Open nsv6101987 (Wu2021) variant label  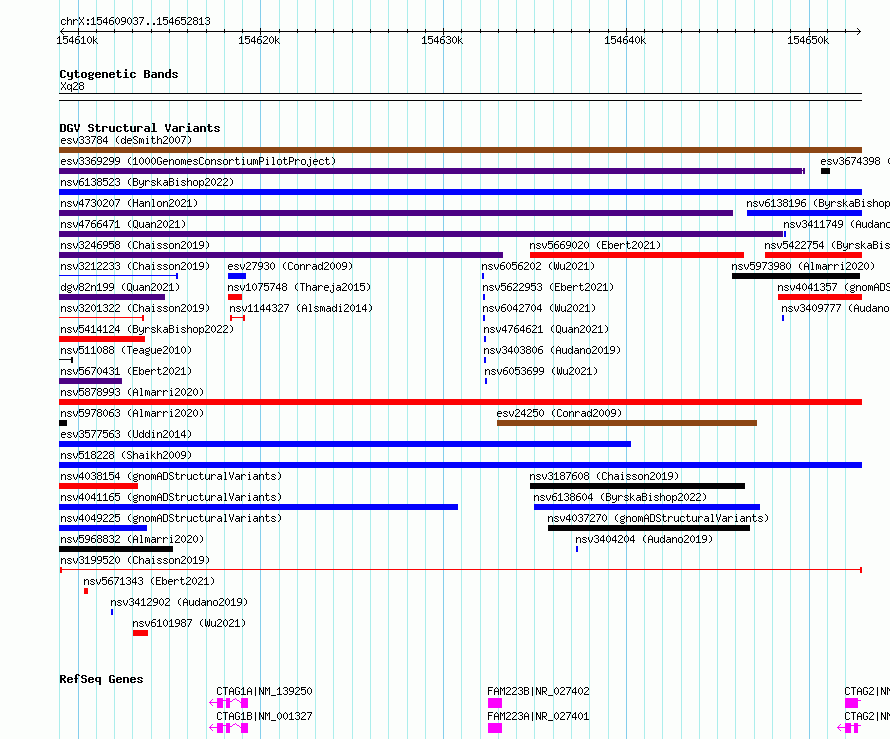click(189, 623)
